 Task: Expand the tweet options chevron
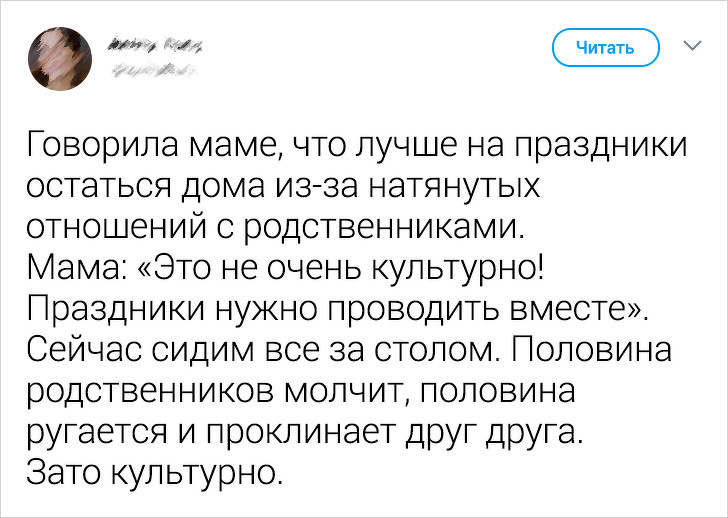pyautogui.click(x=691, y=46)
